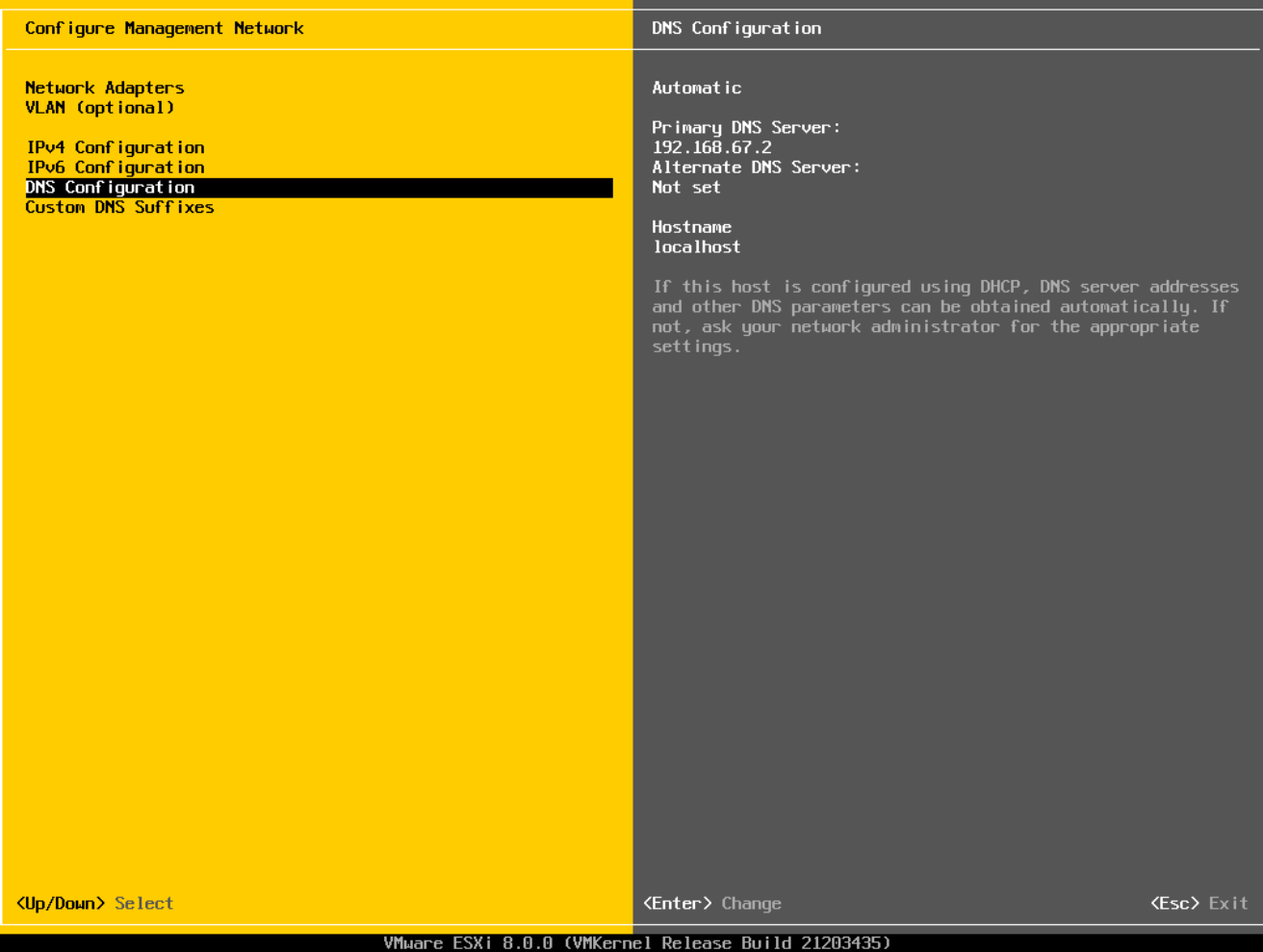Click the <Esc> Exit hint
The image size is (1263, 952).
[x=1199, y=904]
